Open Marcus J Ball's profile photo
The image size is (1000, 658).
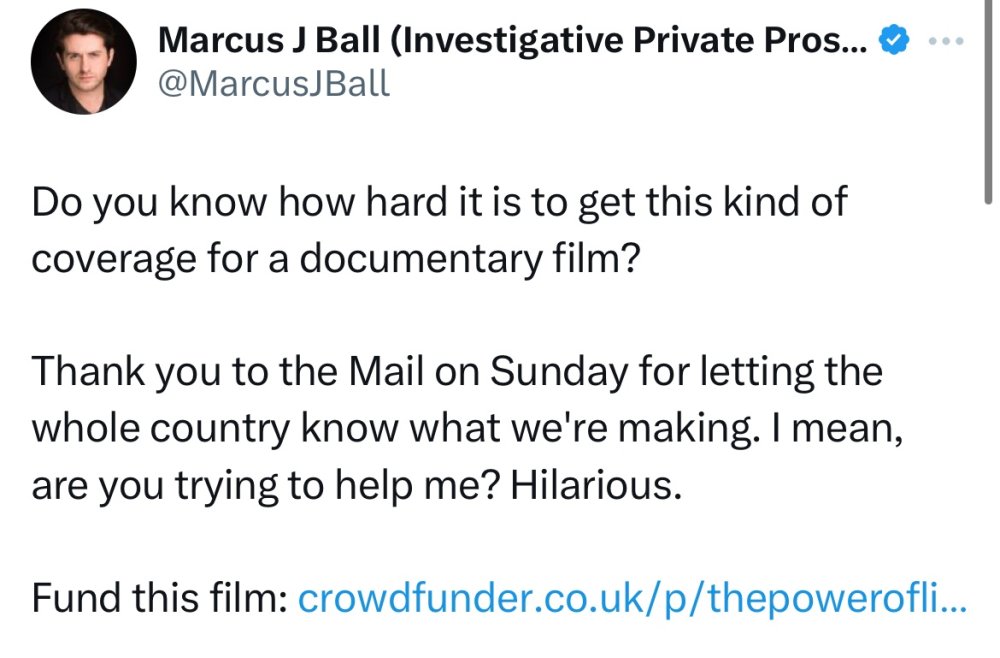tap(84, 63)
